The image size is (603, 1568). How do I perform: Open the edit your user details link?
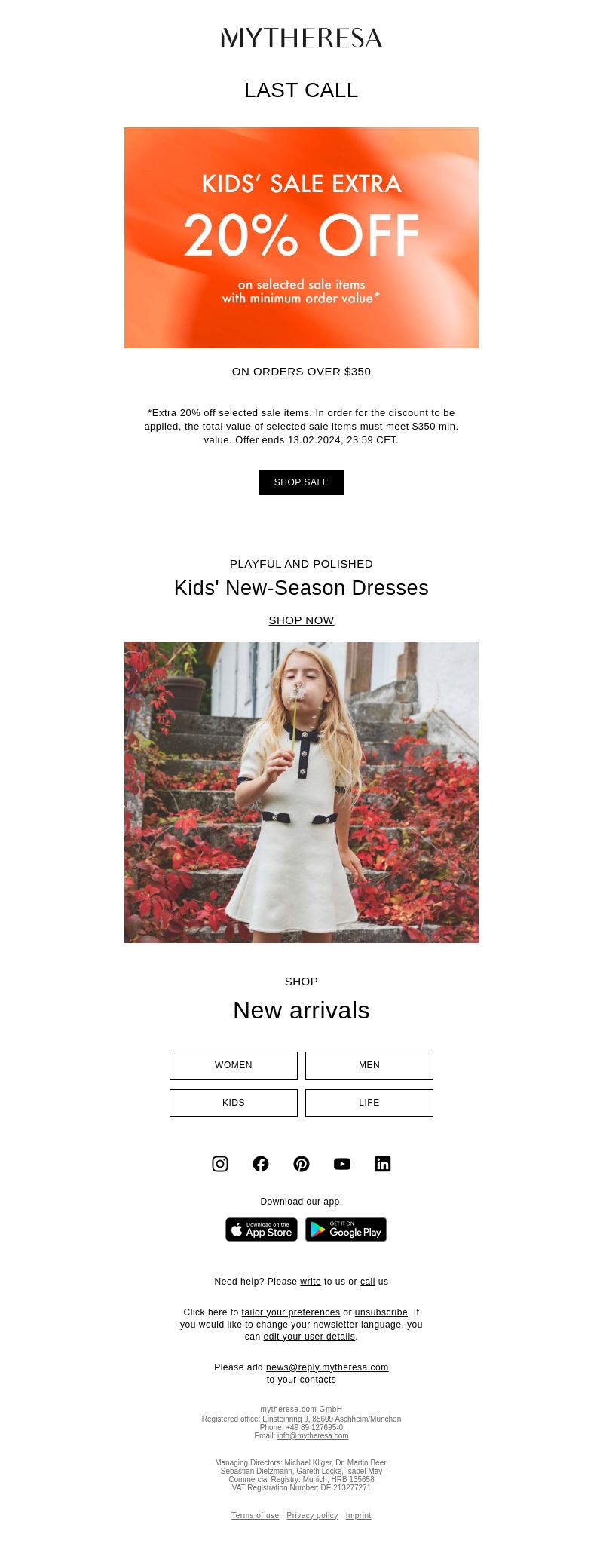click(309, 1337)
